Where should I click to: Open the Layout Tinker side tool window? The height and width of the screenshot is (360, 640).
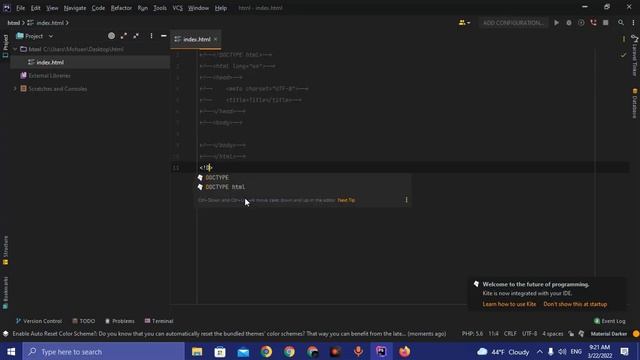point(634,56)
